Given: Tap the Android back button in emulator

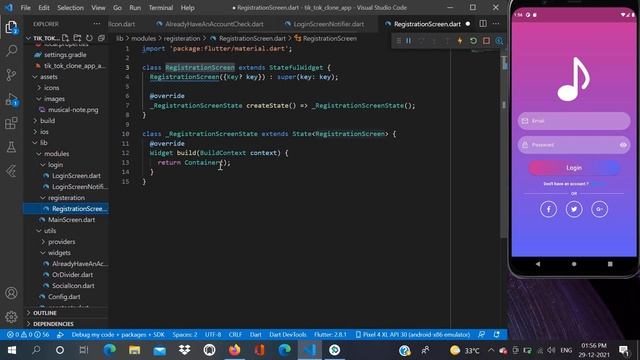Looking at the screenshot, I should pyautogui.click(x=538, y=264).
